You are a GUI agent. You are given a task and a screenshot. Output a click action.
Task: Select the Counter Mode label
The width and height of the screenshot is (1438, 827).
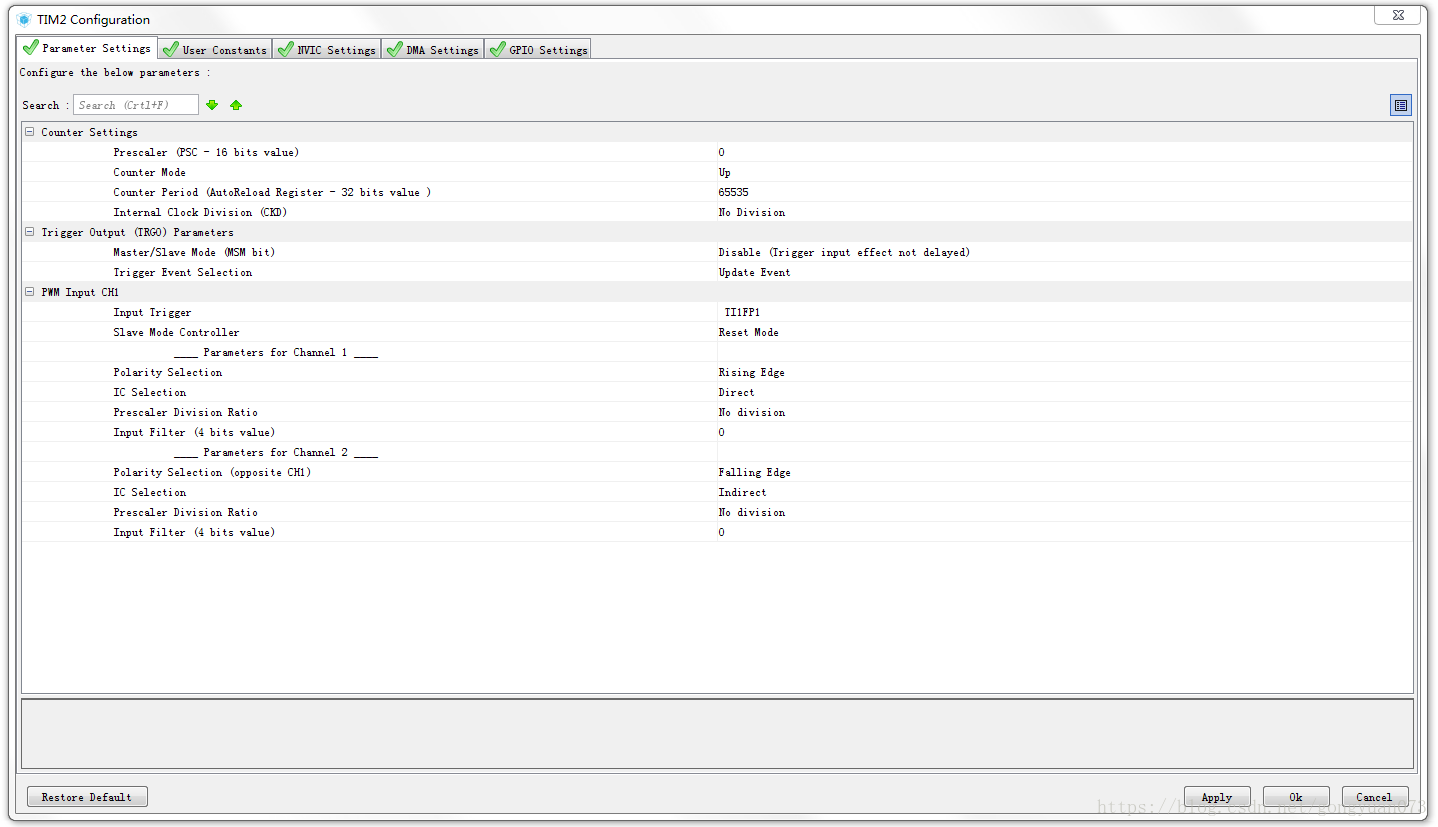pyautogui.click(x=149, y=172)
